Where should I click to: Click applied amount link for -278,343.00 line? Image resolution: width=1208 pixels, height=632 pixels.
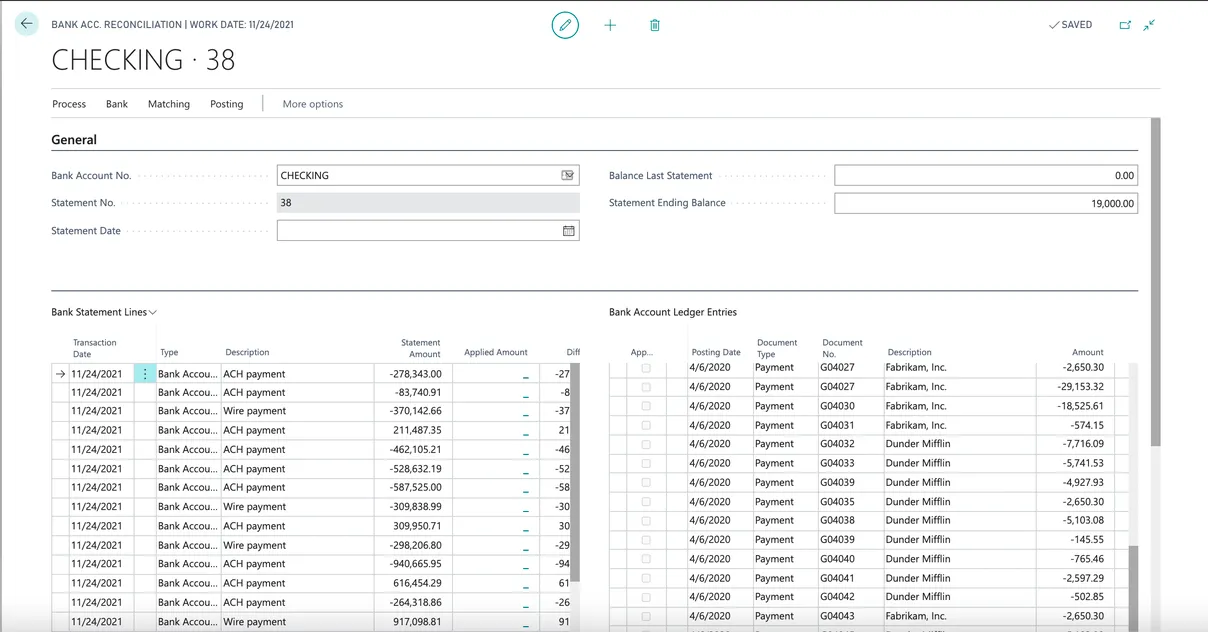coord(526,375)
